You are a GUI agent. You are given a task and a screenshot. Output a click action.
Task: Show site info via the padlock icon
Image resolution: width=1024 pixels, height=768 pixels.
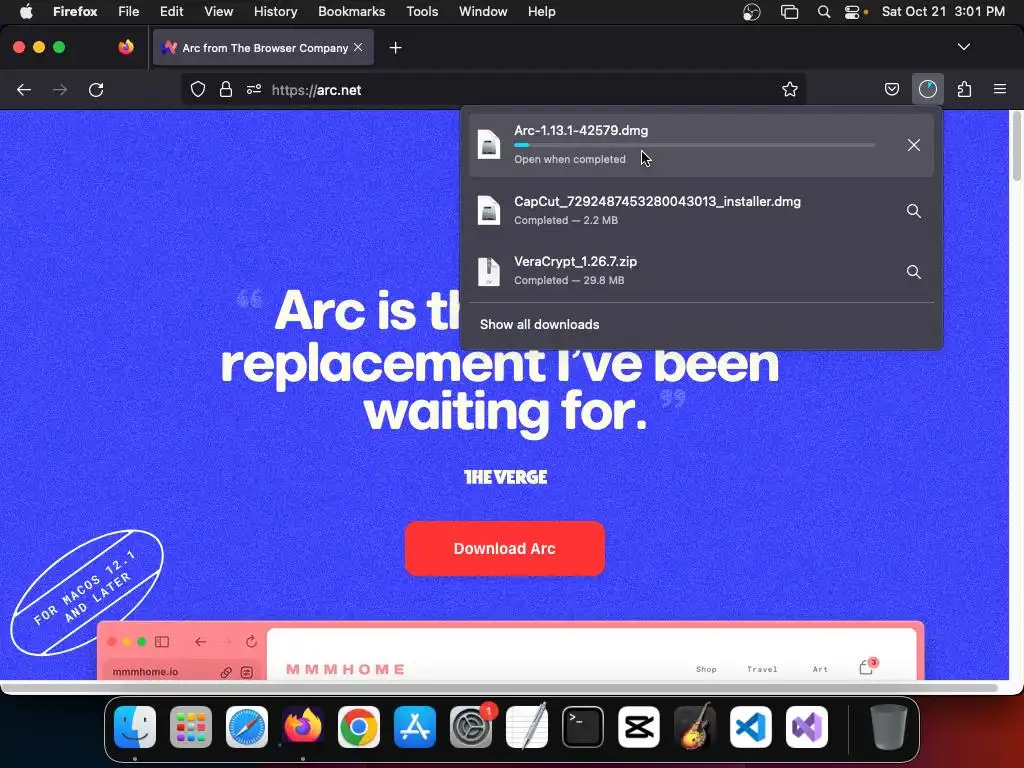coord(226,89)
